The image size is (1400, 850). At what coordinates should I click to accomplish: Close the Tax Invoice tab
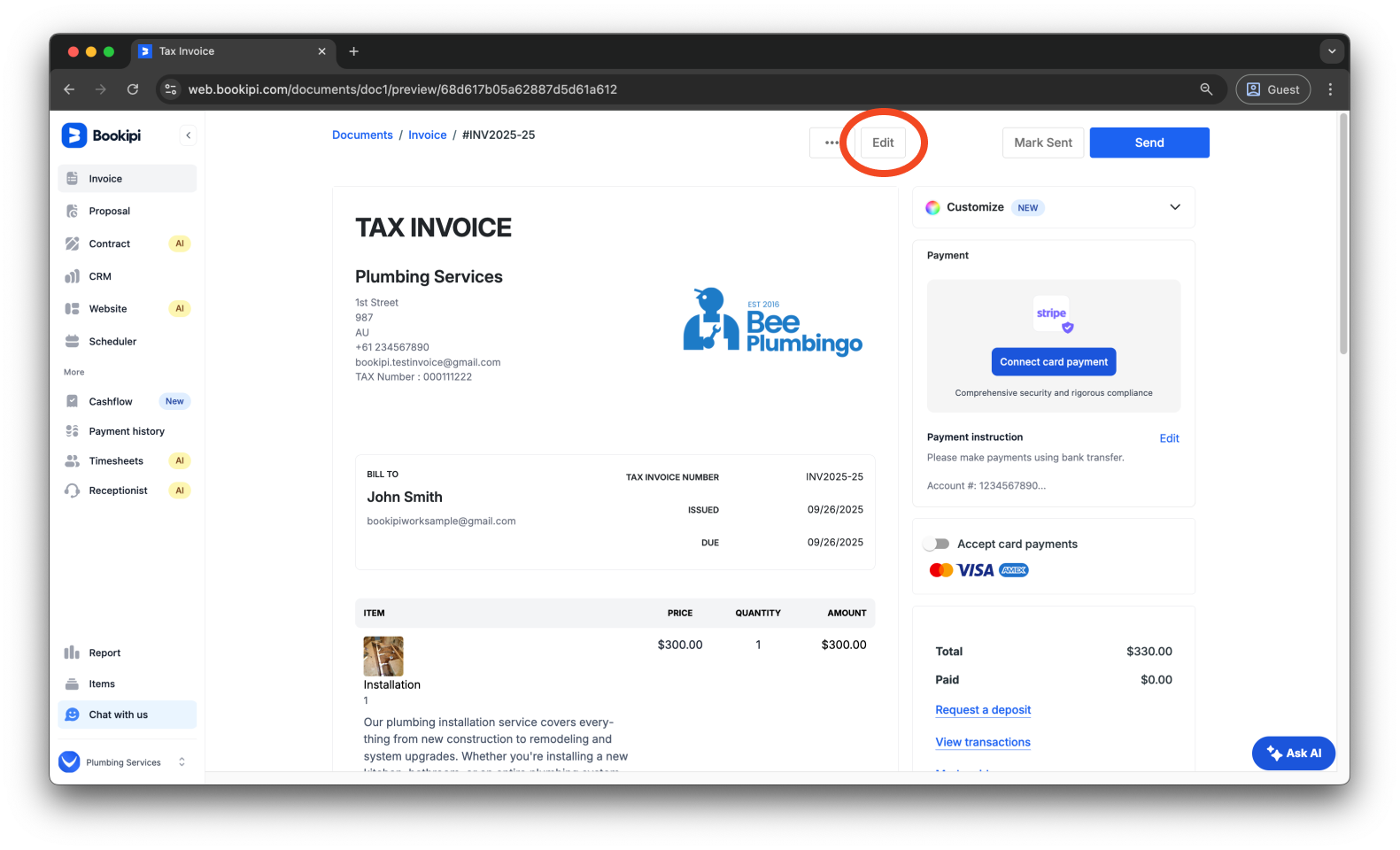pos(322,51)
